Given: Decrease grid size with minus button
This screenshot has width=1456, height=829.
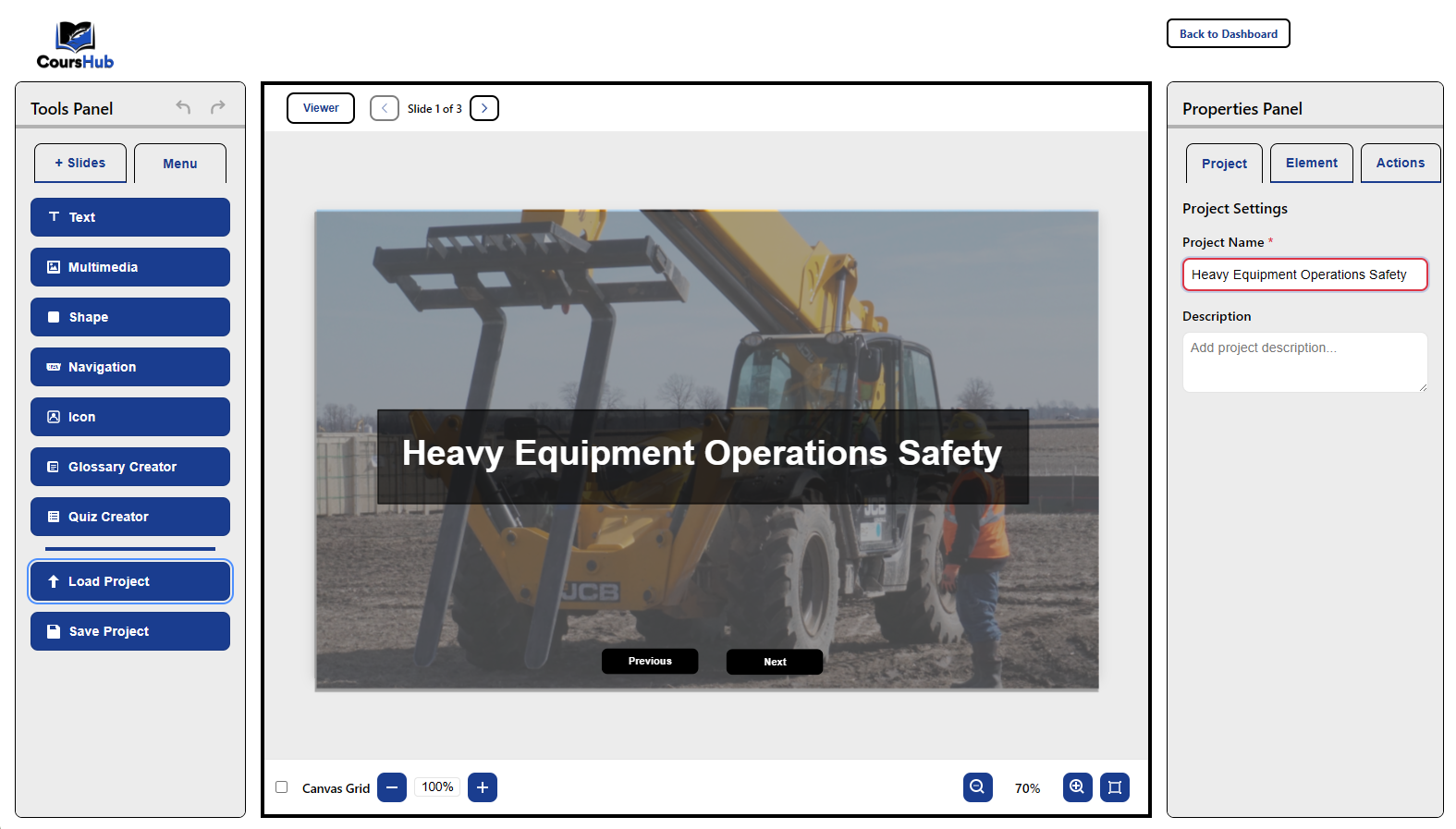Looking at the screenshot, I should (x=392, y=787).
